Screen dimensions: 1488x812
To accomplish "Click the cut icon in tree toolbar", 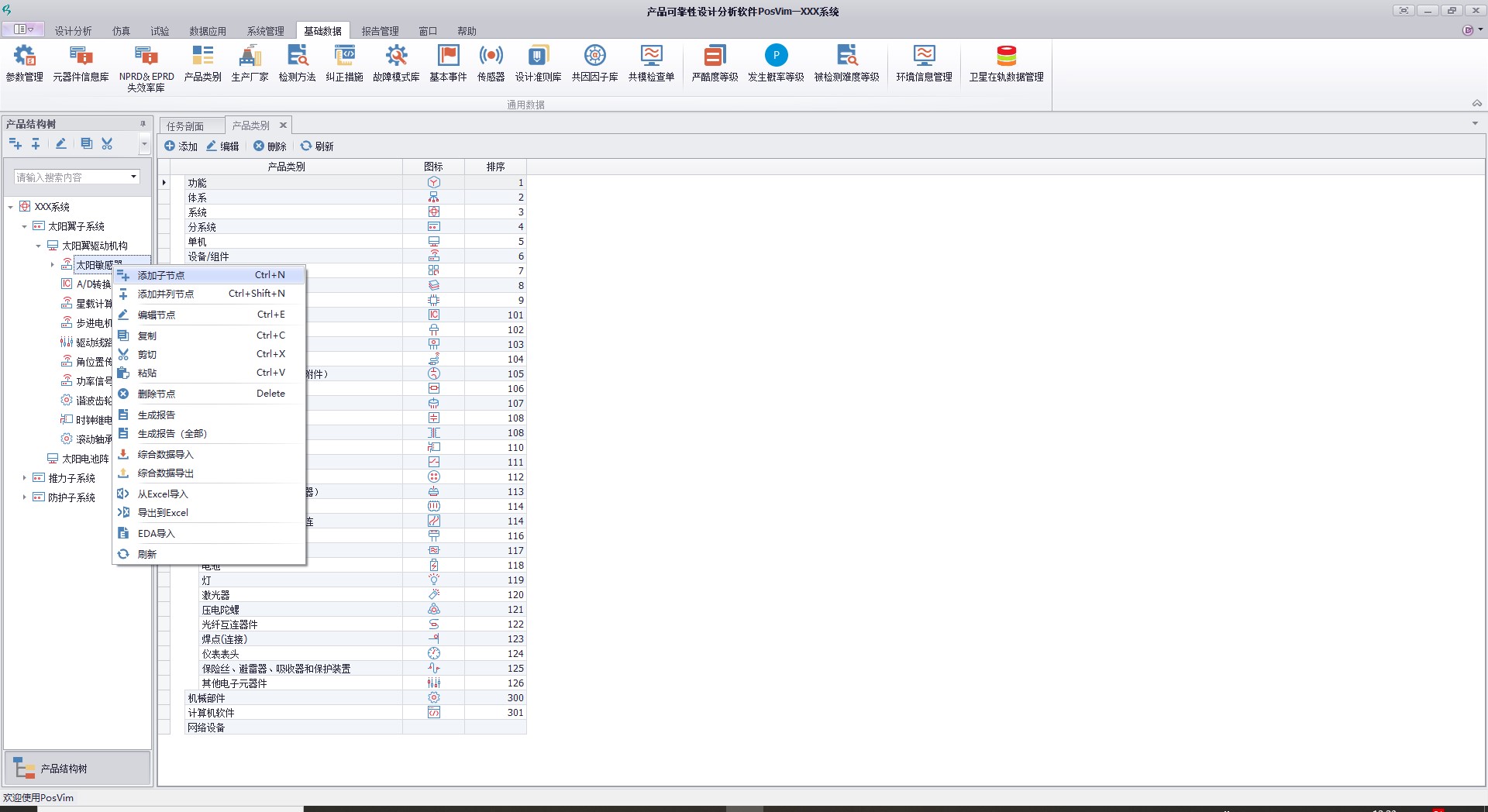I will click(x=107, y=143).
